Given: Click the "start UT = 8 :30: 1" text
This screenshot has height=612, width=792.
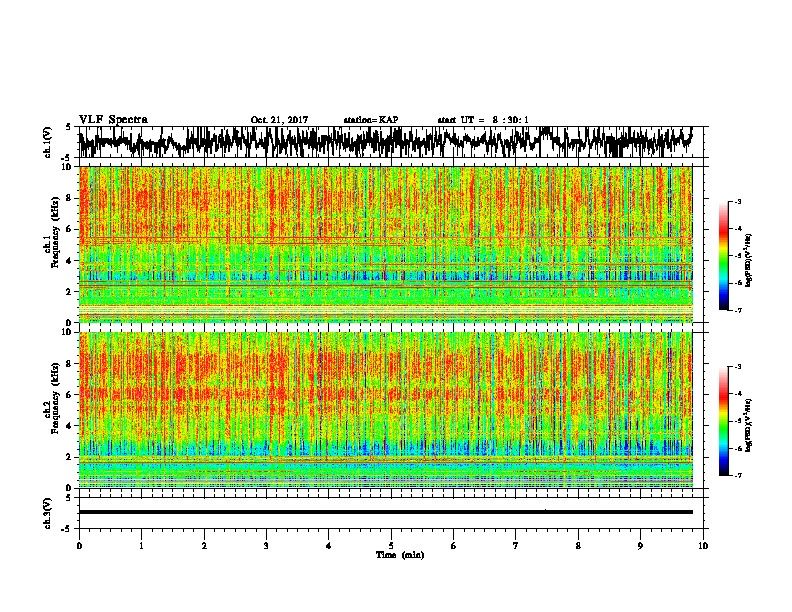Looking at the screenshot, I should click(483, 120).
